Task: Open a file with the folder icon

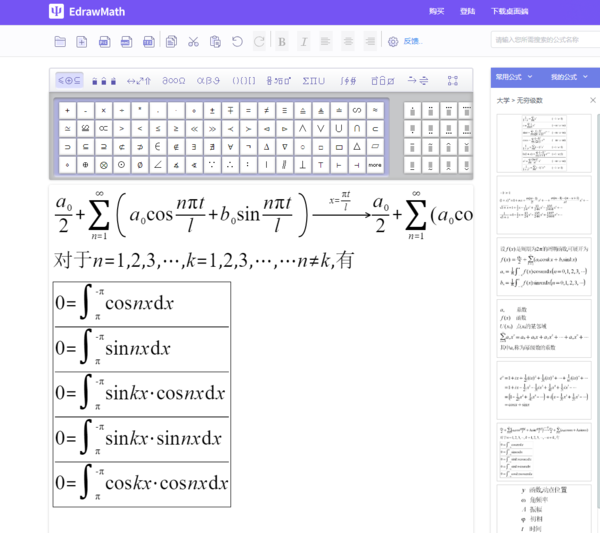Action: 60,41
